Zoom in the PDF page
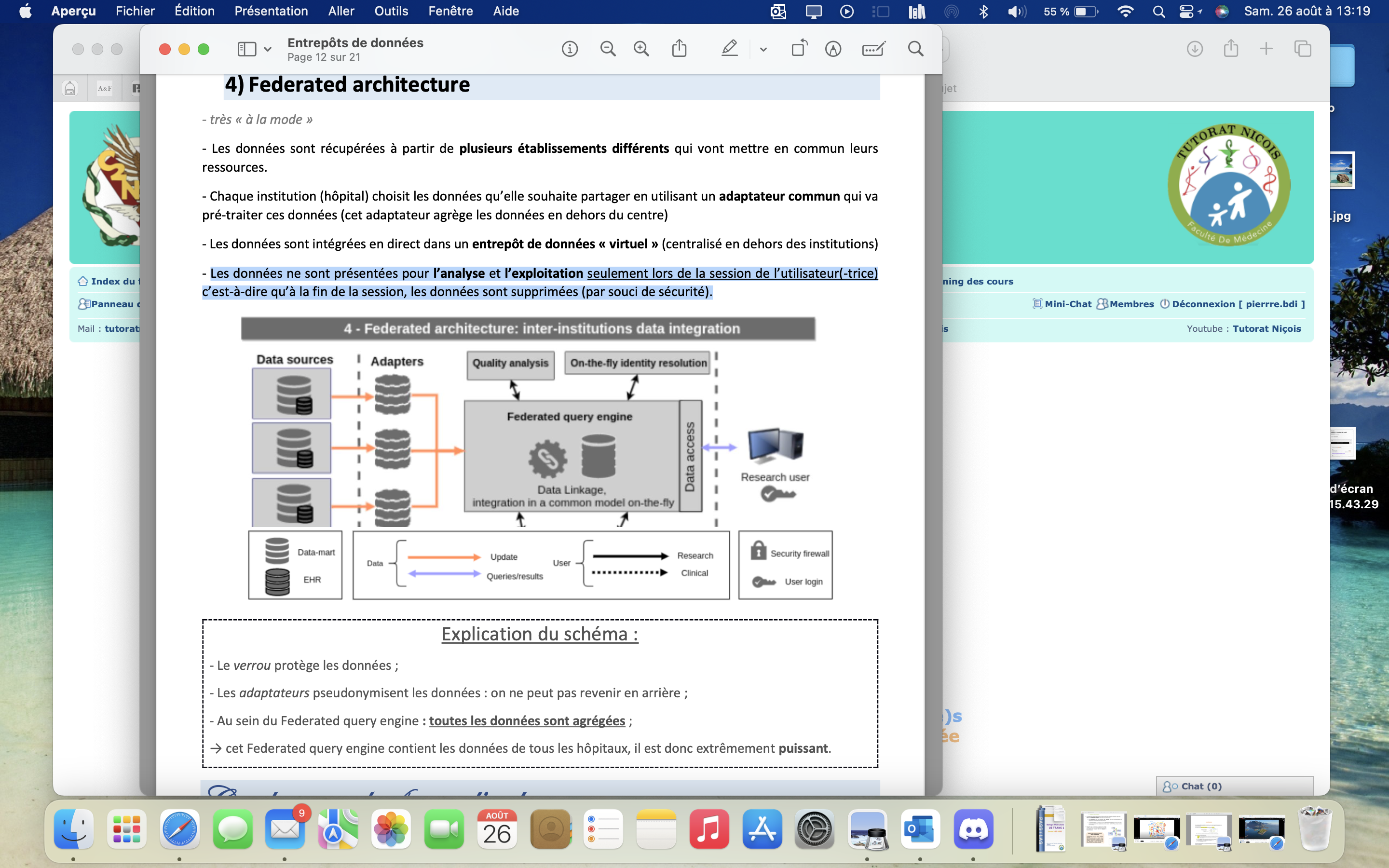 (x=641, y=49)
